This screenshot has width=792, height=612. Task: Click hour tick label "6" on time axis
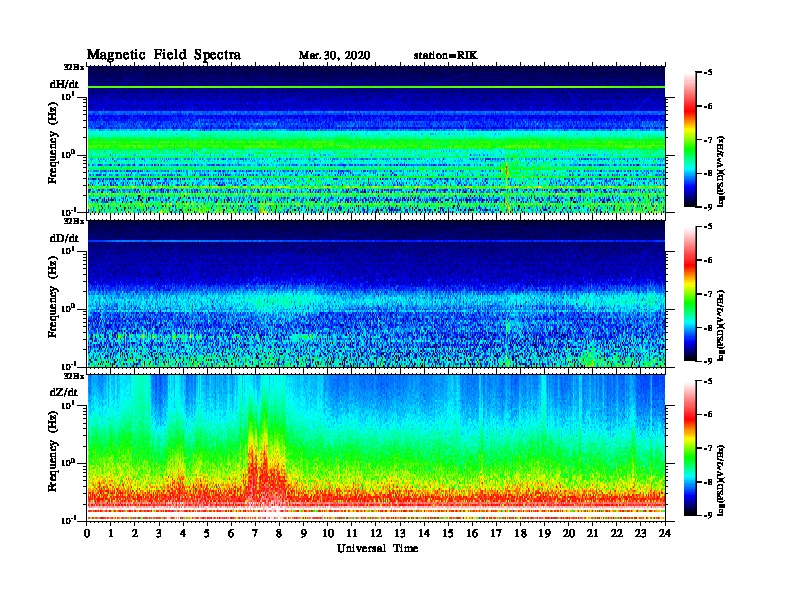click(231, 534)
